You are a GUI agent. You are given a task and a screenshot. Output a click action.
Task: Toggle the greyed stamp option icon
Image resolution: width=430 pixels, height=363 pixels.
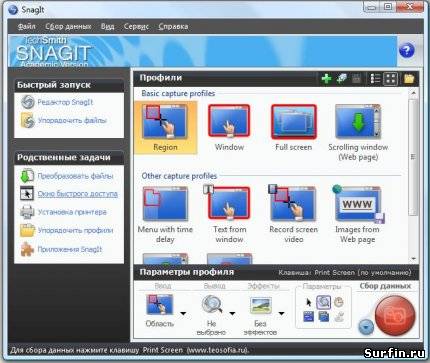tap(339, 316)
